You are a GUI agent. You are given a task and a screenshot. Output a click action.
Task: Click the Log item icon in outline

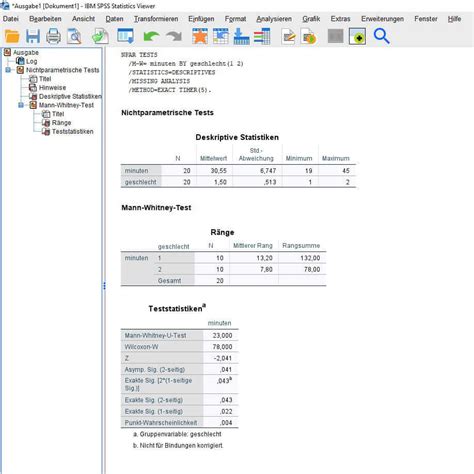pos(20,61)
